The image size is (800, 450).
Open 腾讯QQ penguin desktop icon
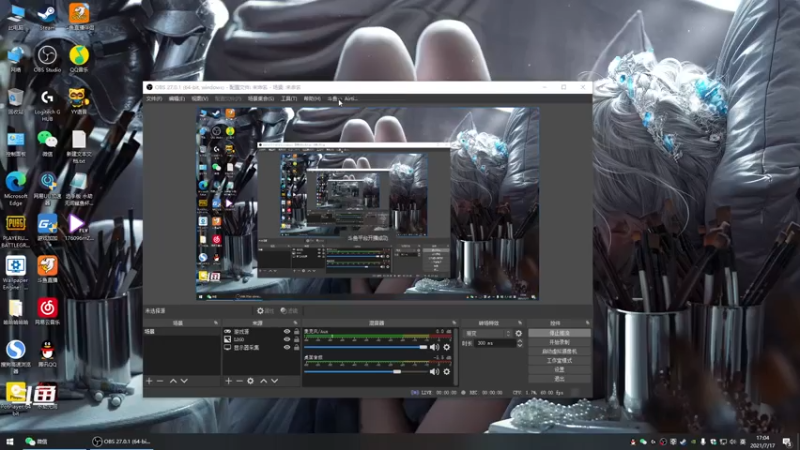point(47,354)
